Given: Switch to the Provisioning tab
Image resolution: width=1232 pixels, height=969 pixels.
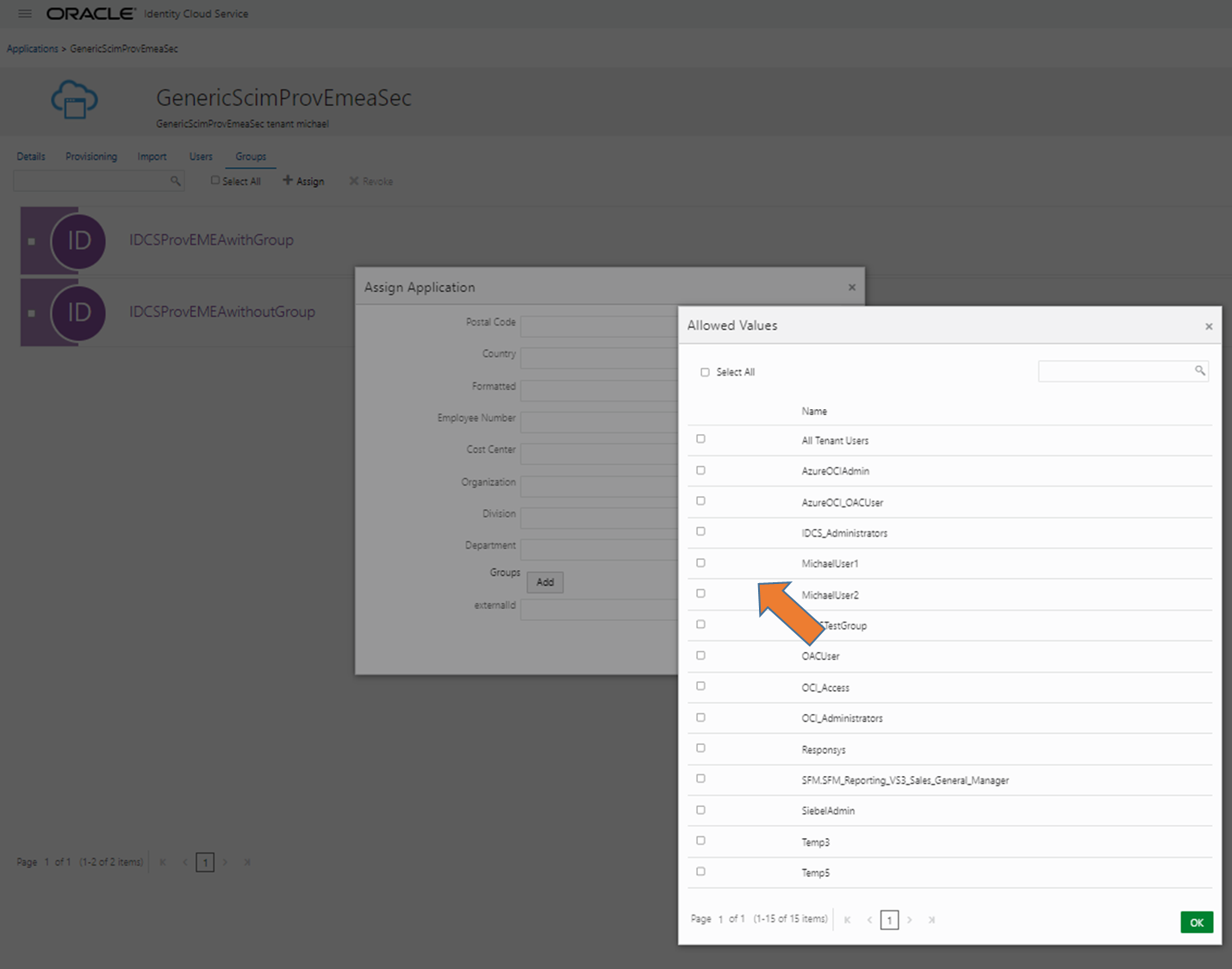Looking at the screenshot, I should coord(91,157).
